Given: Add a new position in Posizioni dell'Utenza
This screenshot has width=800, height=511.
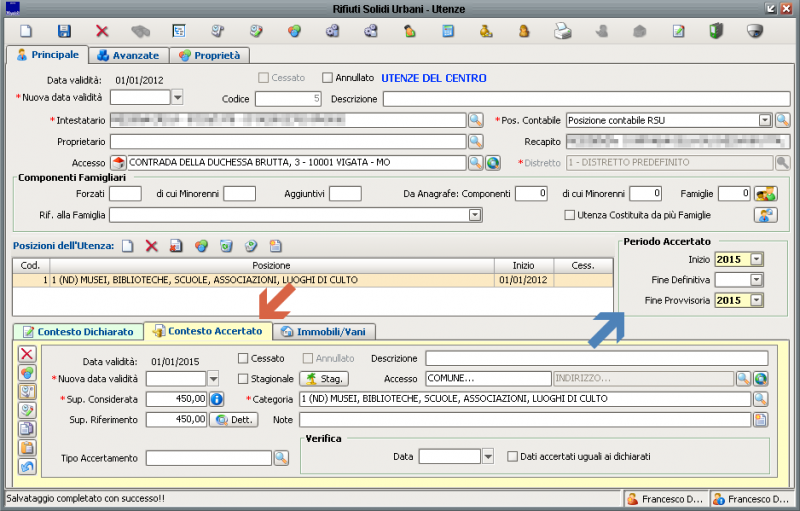Looking at the screenshot, I should [127, 245].
